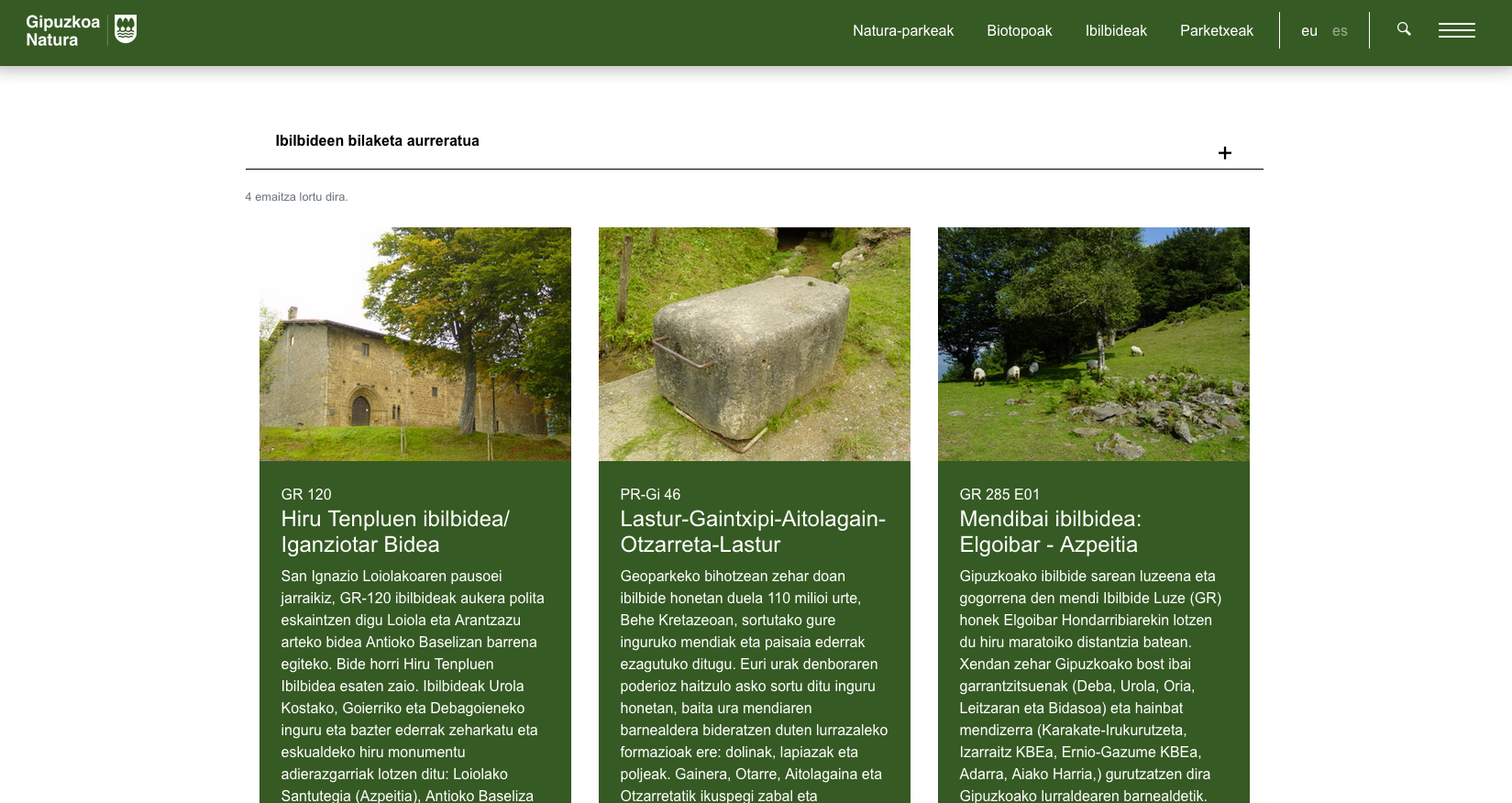1512x803 pixels.
Task: Click the Gipuzkoako ibilbide sarean description text
Action: coord(1091,686)
